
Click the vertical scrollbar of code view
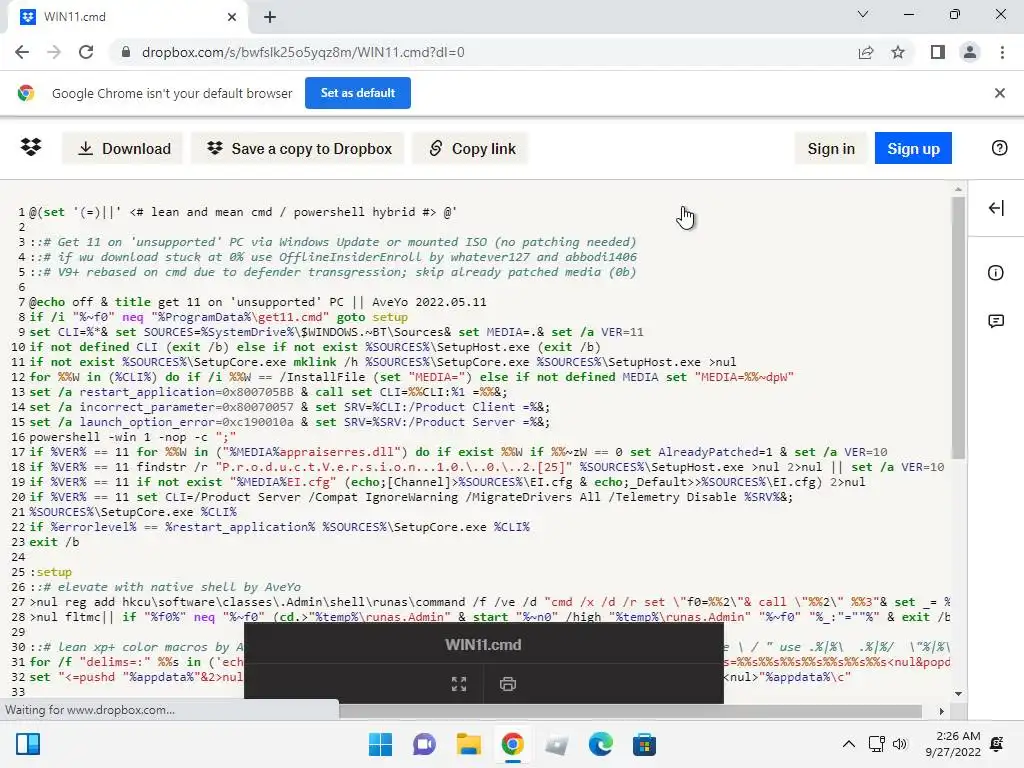pos(958,327)
